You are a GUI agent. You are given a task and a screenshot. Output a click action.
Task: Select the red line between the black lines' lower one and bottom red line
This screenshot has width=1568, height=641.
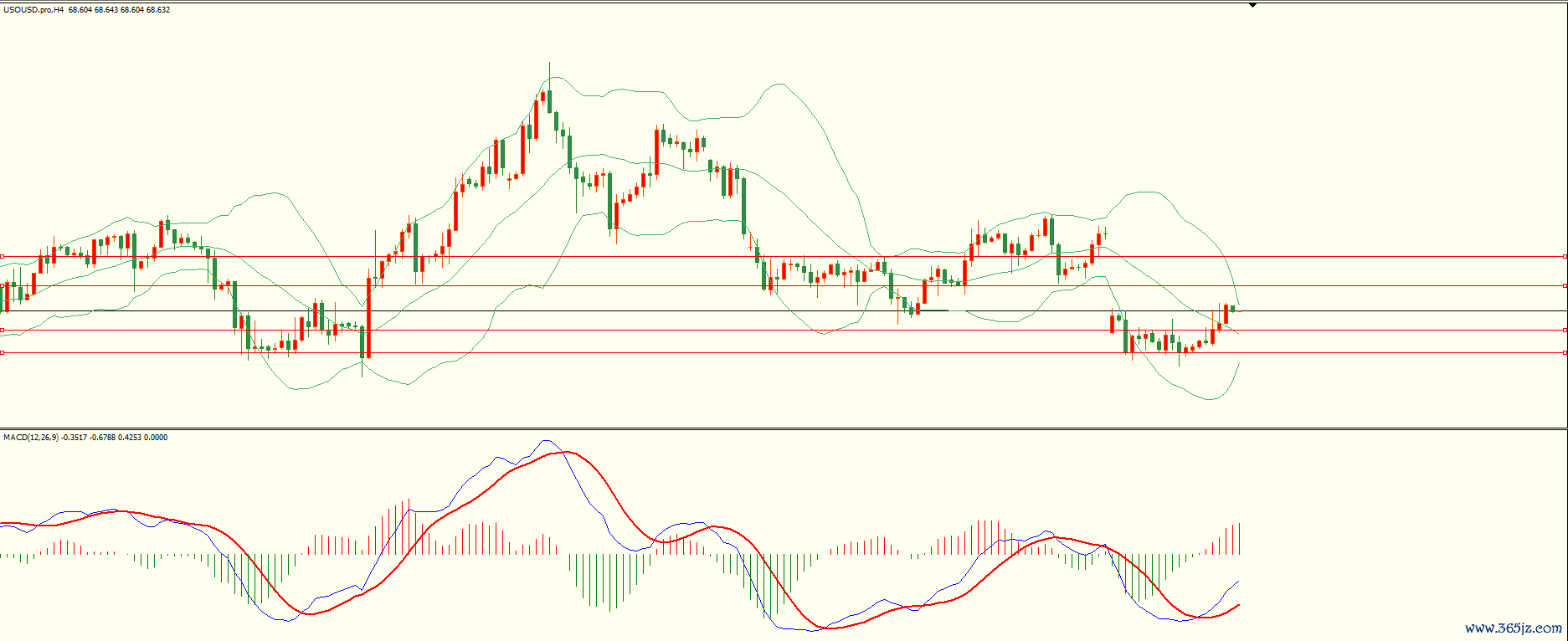coord(784,331)
